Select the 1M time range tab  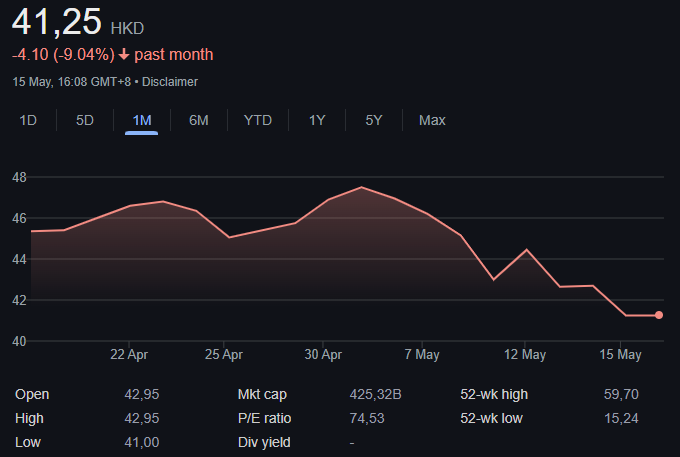pyautogui.click(x=142, y=120)
